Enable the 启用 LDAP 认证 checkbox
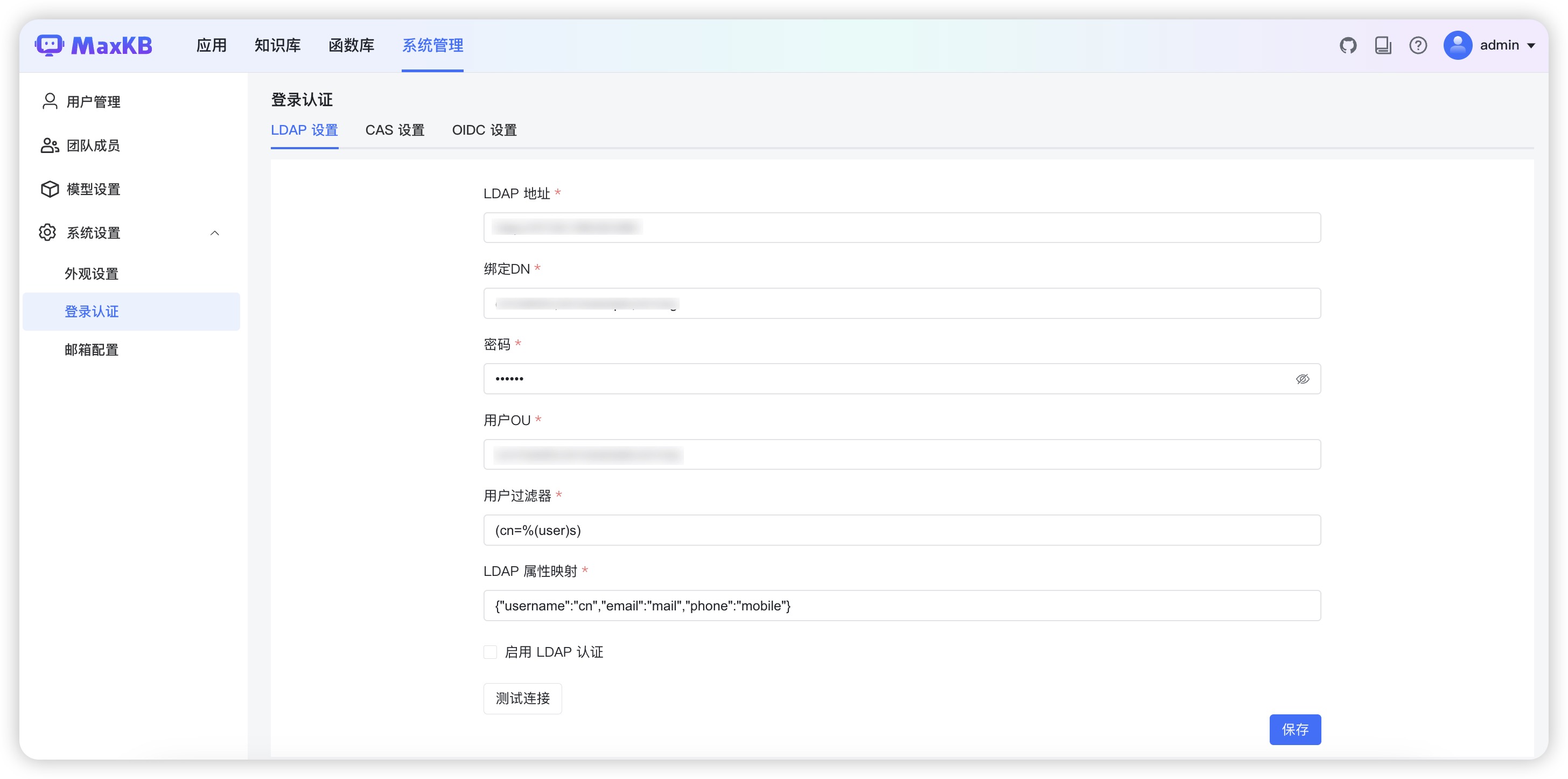The width and height of the screenshot is (1568, 779). point(490,652)
